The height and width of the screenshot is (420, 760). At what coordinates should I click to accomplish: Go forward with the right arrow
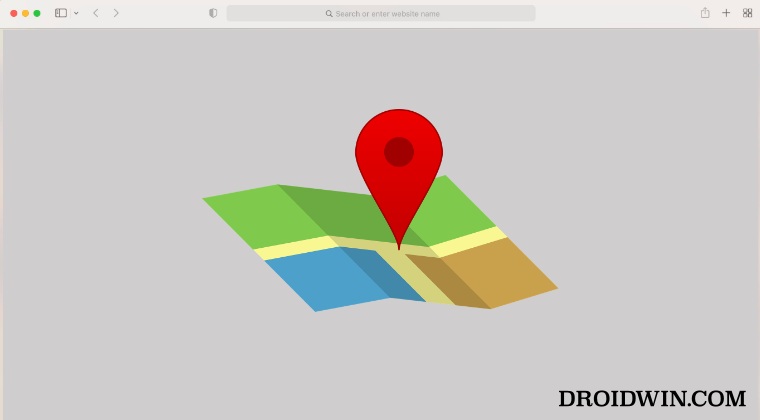(x=116, y=13)
